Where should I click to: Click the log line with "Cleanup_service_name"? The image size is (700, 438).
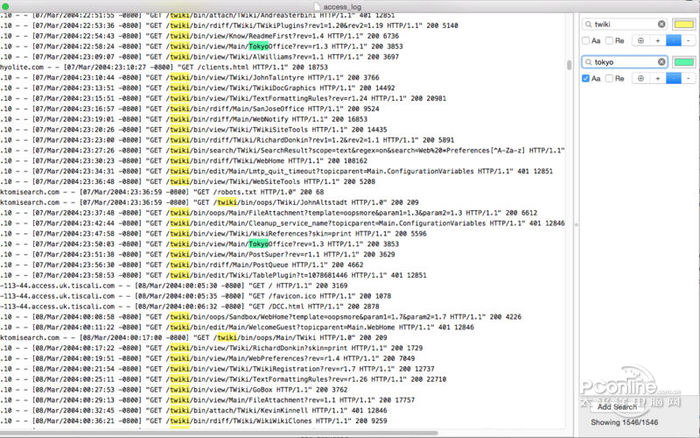[282, 223]
